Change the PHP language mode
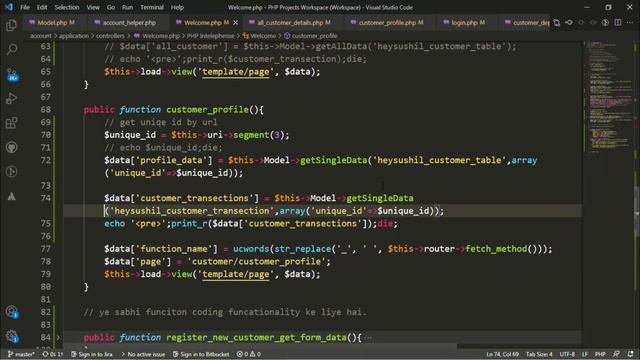The height and width of the screenshot is (360, 640). [600, 354]
